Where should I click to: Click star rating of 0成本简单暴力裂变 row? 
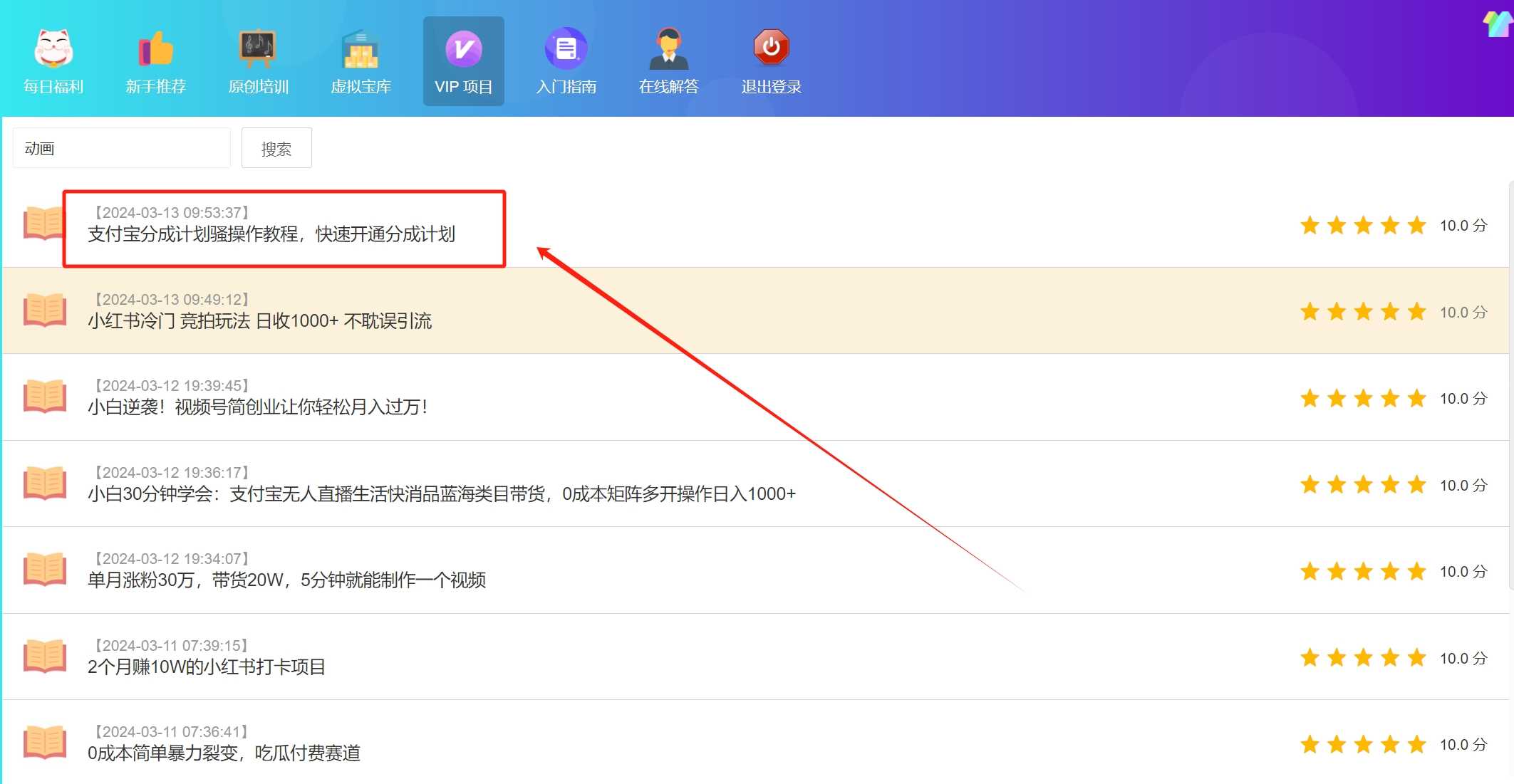pyautogui.click(x=1363, y=745)
